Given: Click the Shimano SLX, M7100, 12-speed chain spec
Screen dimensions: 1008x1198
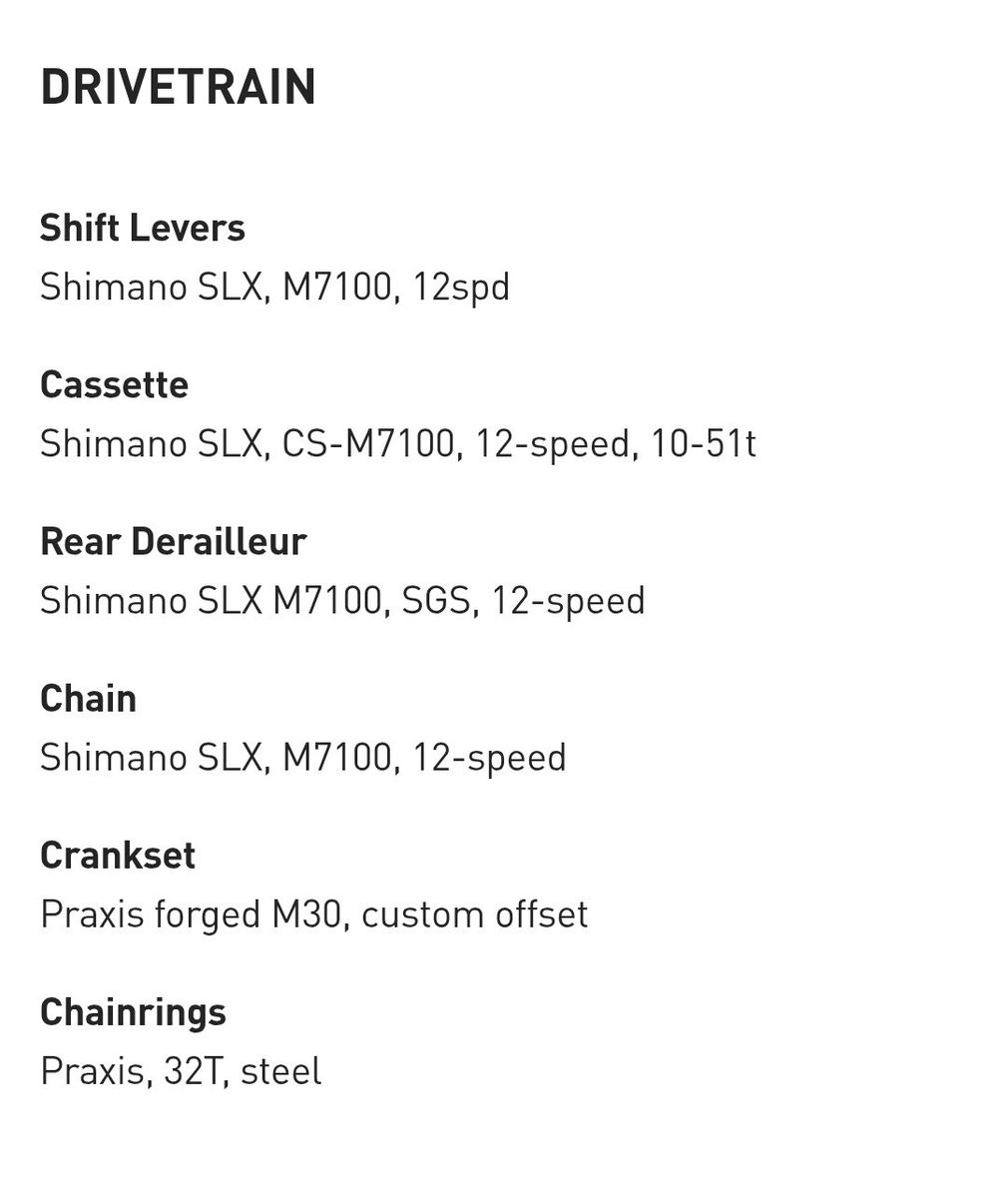Looking at the screenshot, I should [302, 758].
